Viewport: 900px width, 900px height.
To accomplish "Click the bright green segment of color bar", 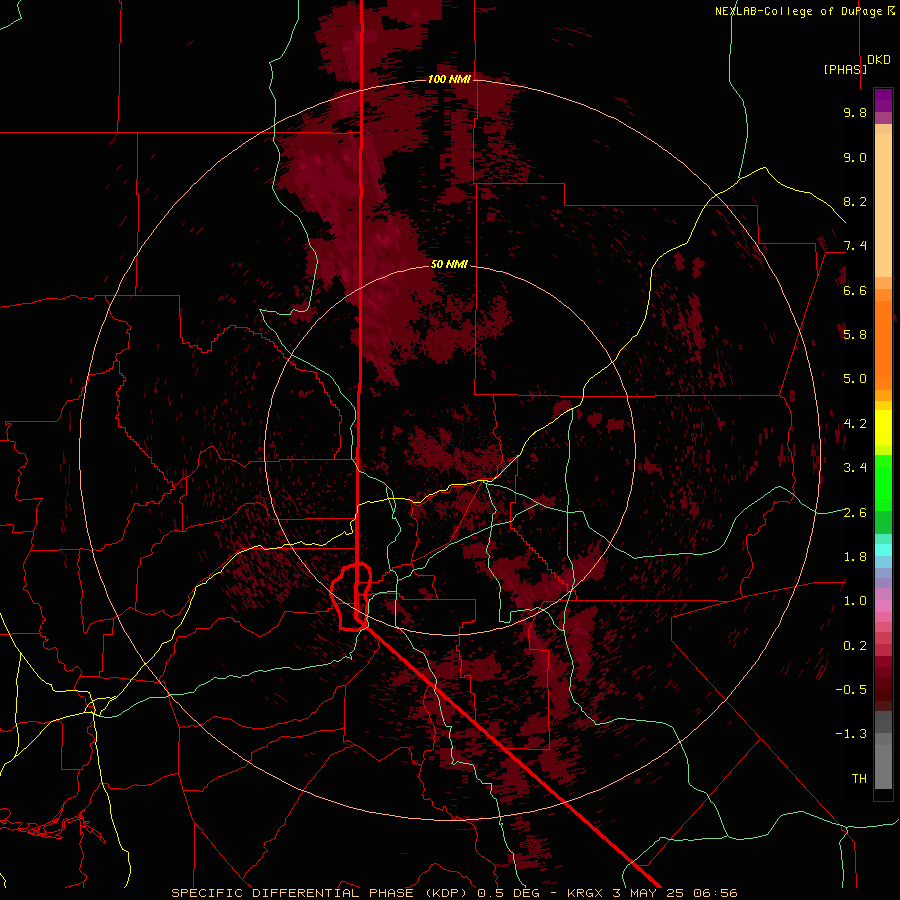I will (x=883, y=483).
